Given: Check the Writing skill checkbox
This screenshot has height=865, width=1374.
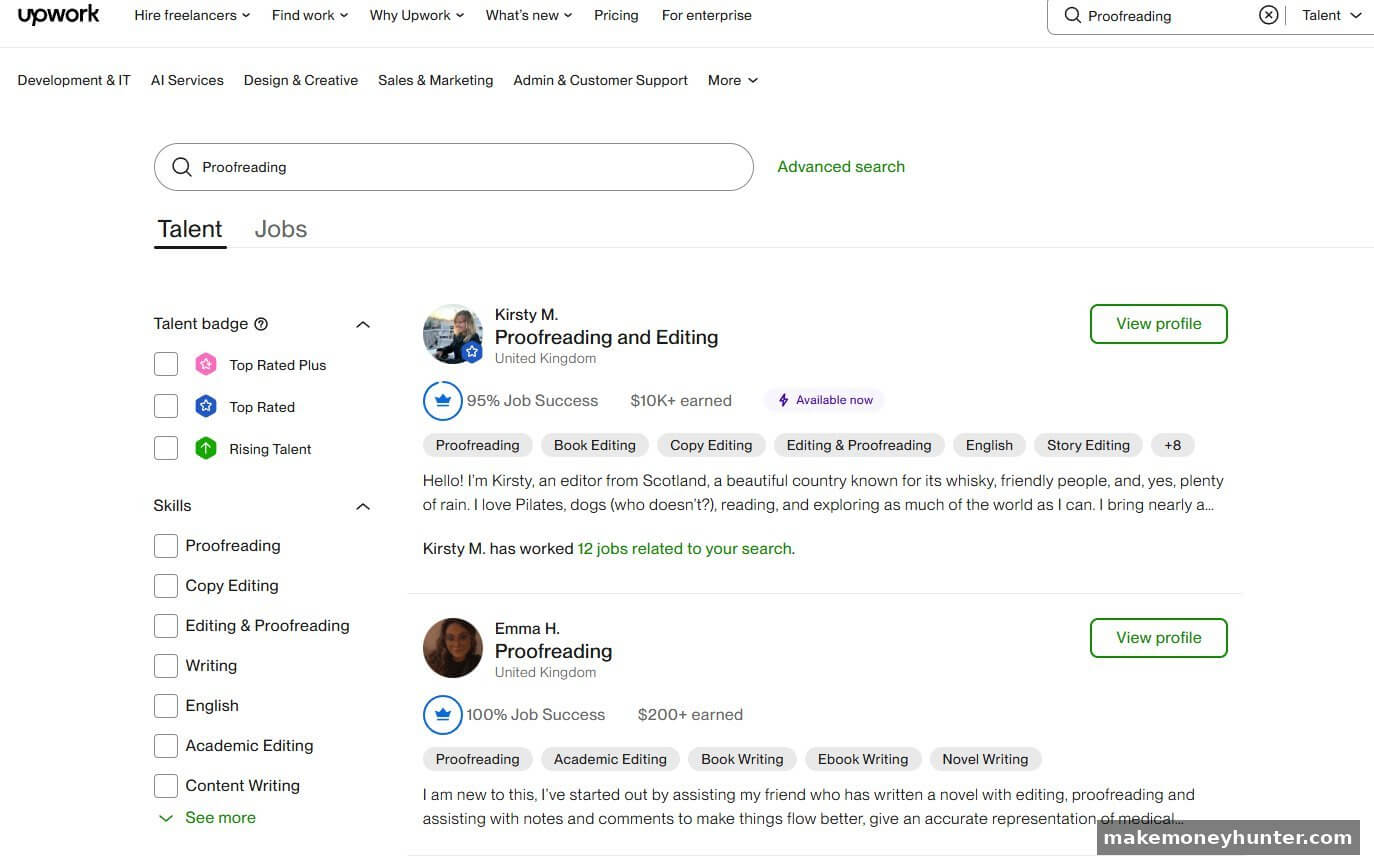Looking at the screenshot, I should [x=166, y=666].
